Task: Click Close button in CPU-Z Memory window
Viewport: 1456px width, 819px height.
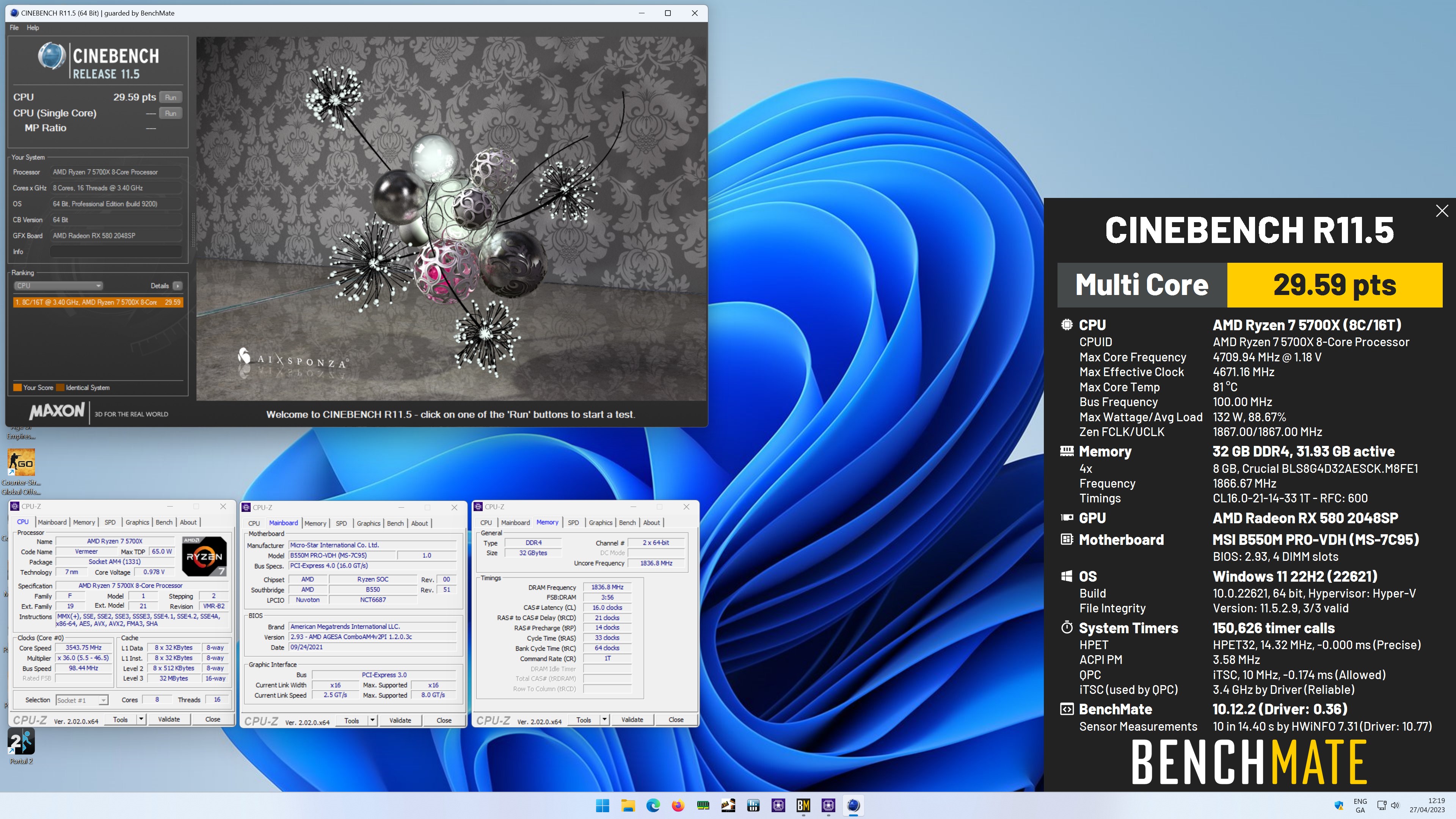Action: pos(676,720)
